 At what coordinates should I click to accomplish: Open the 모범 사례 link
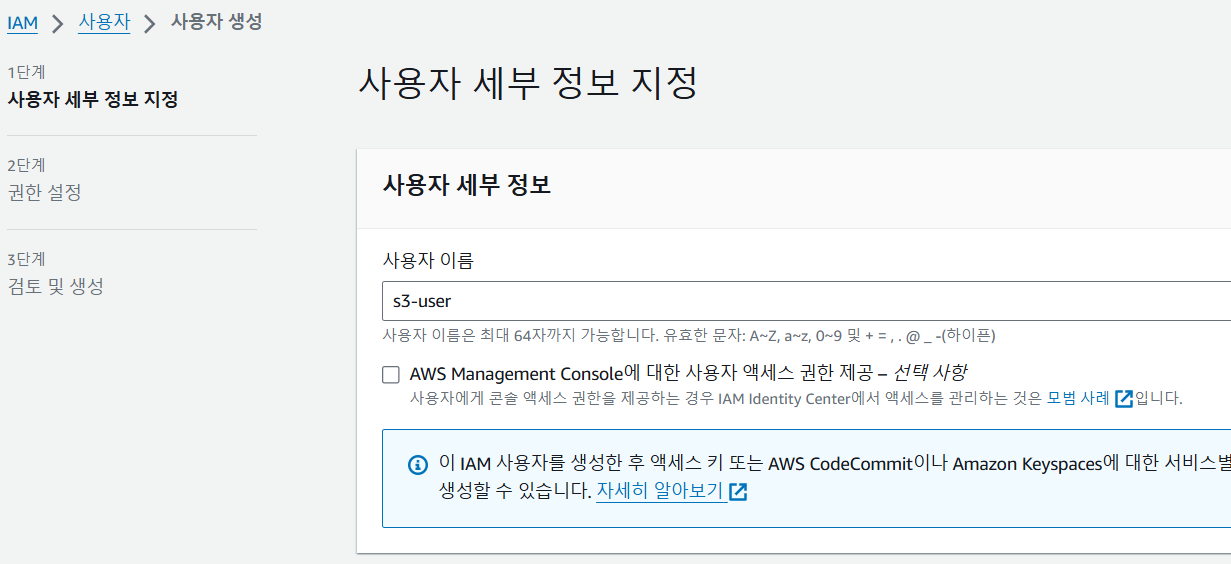coord(1078,398)
